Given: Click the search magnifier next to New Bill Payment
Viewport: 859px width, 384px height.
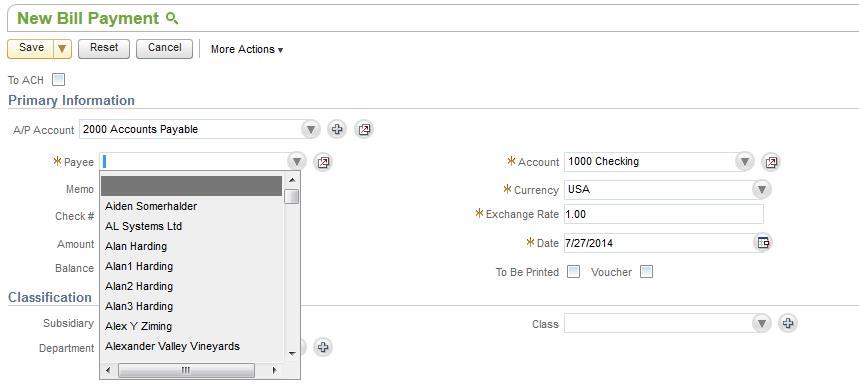Looking at the screenshot, I should tap(172, 19).
